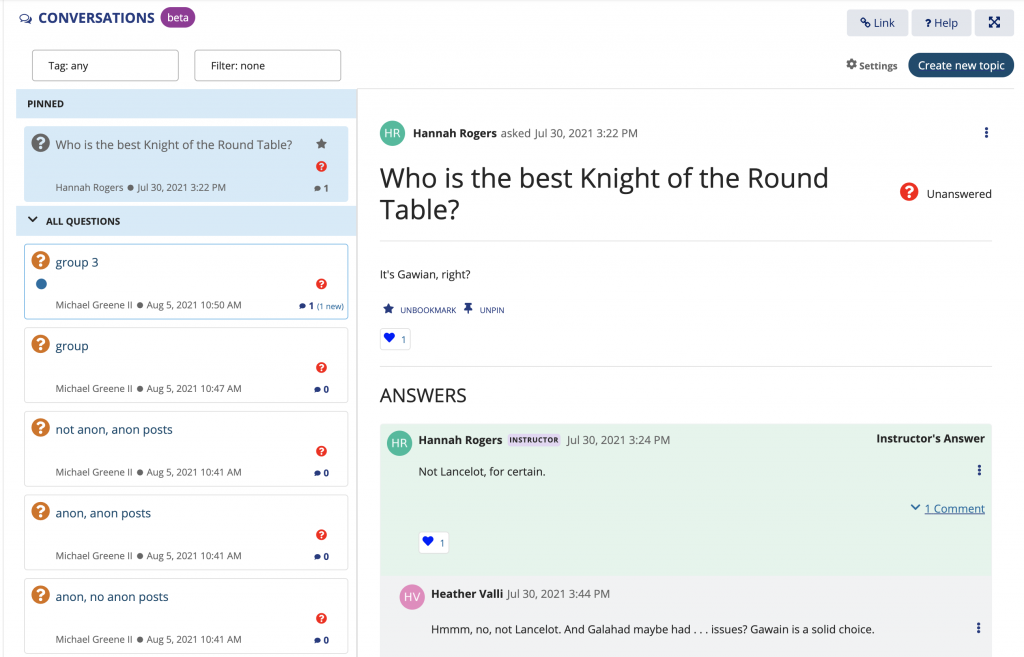Click the bookmark star on the pinned topic

[321, 143]
